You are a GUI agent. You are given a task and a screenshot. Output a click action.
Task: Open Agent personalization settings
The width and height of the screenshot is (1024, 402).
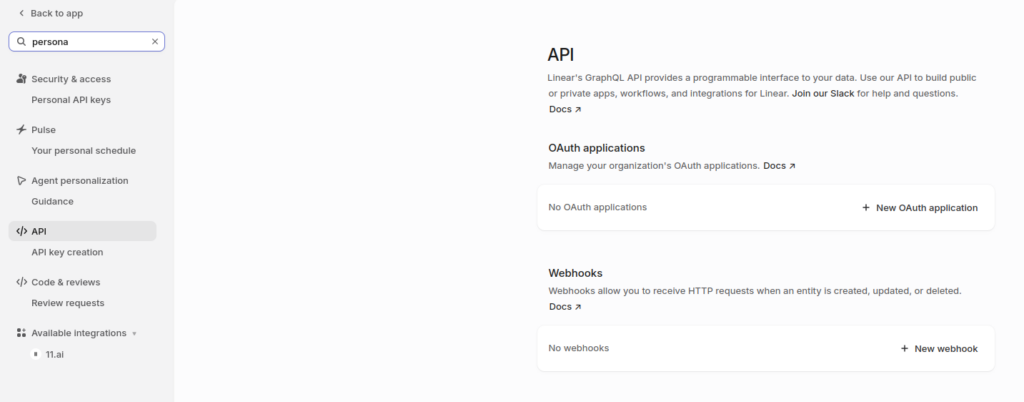point(80,181)
